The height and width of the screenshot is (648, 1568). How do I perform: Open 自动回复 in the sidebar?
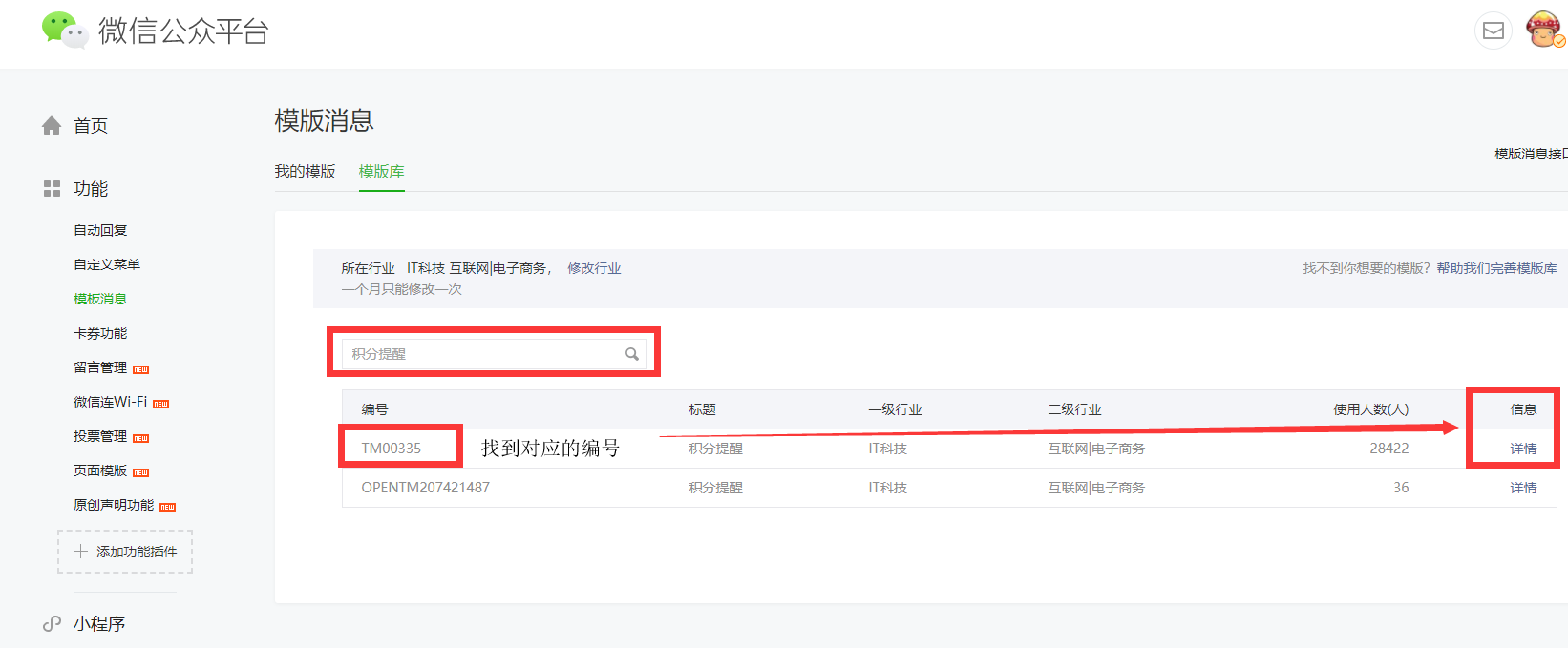[100, 230]
